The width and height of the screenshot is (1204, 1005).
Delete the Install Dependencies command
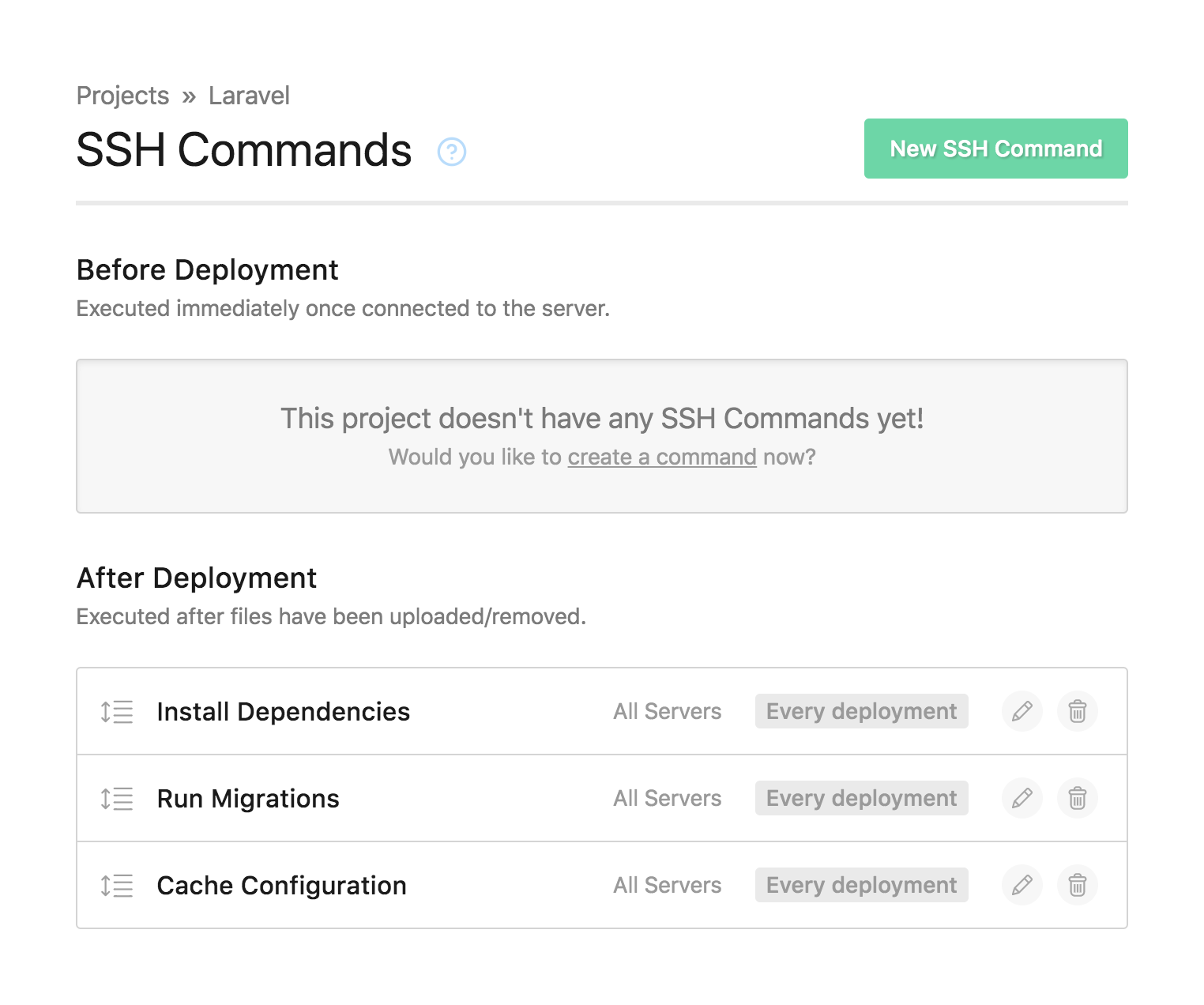click(1078, 711)
